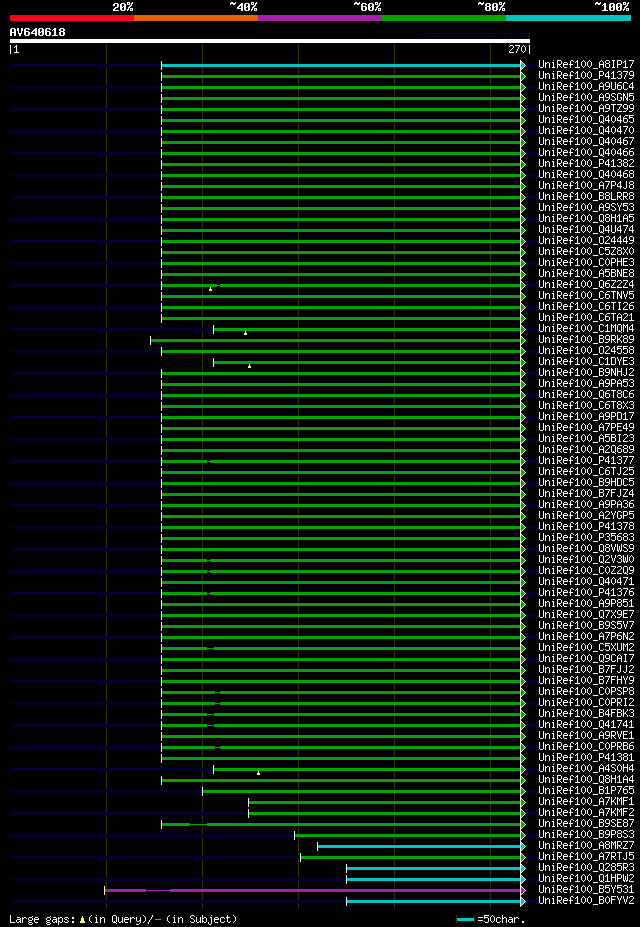Select the UniRef100_A2YGP5 label
640x927 pixels.
(x=586, y=517)
